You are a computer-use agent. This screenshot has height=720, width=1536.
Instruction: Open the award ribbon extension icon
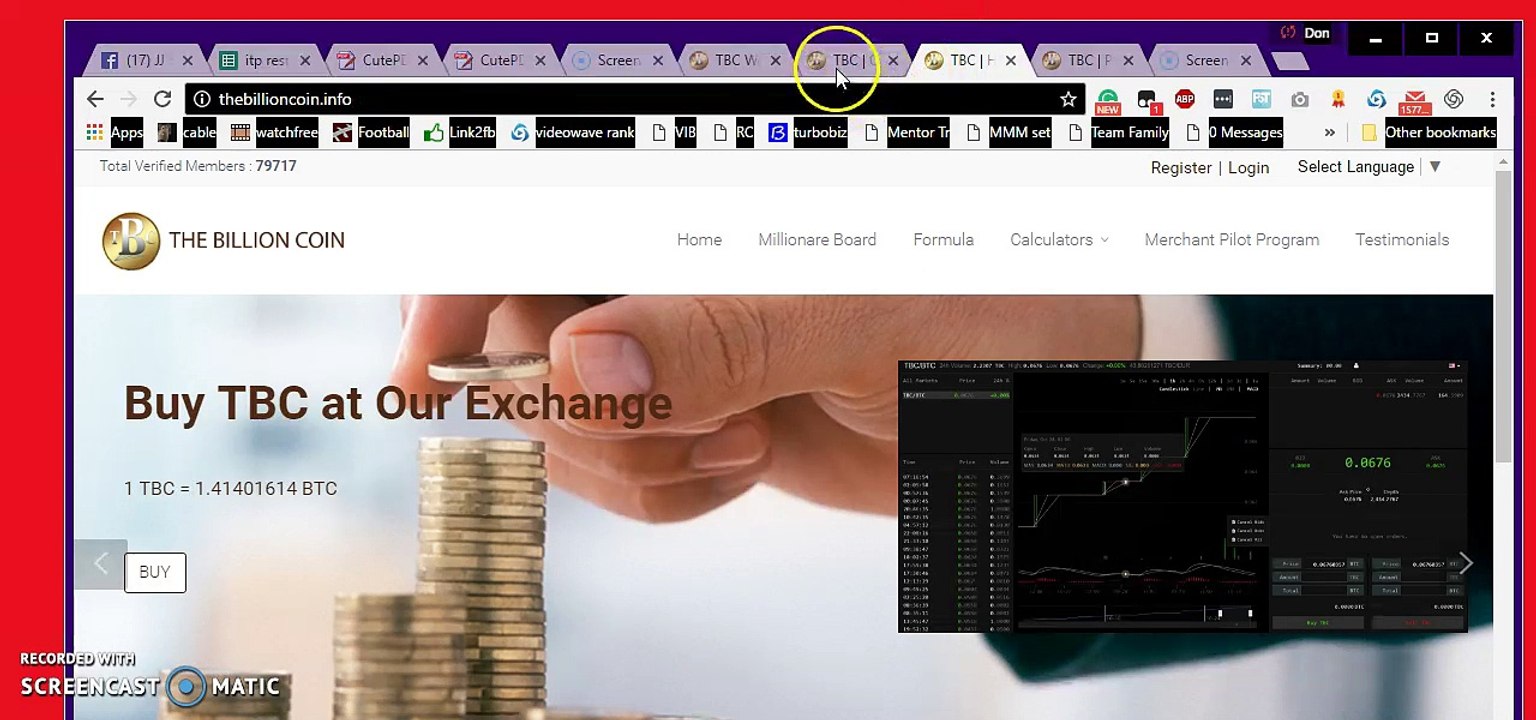pos(1338,99)
